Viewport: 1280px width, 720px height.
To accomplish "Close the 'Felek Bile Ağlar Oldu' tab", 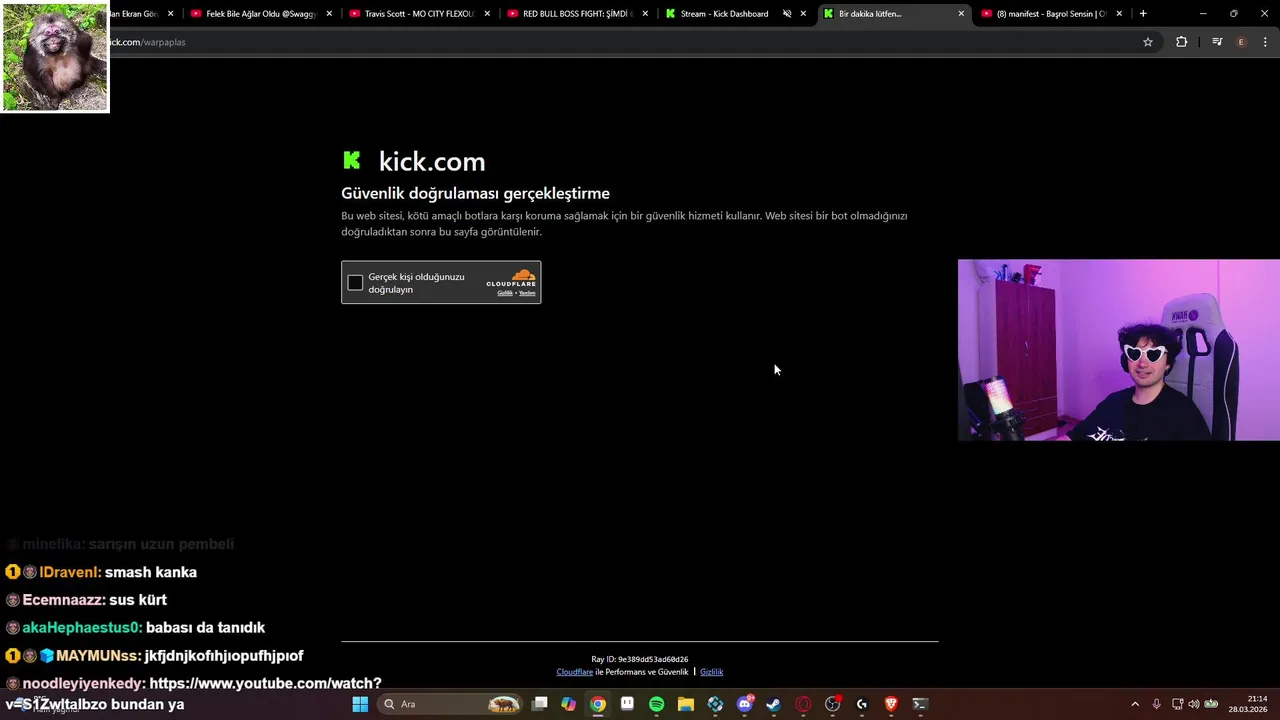I will pyautogui.click(x=329, y=14).
